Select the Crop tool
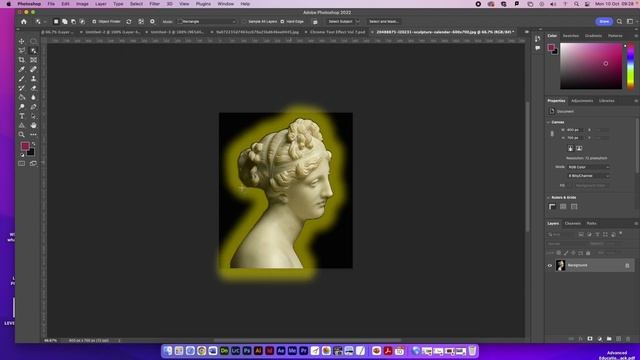 (x=21, y=60)
